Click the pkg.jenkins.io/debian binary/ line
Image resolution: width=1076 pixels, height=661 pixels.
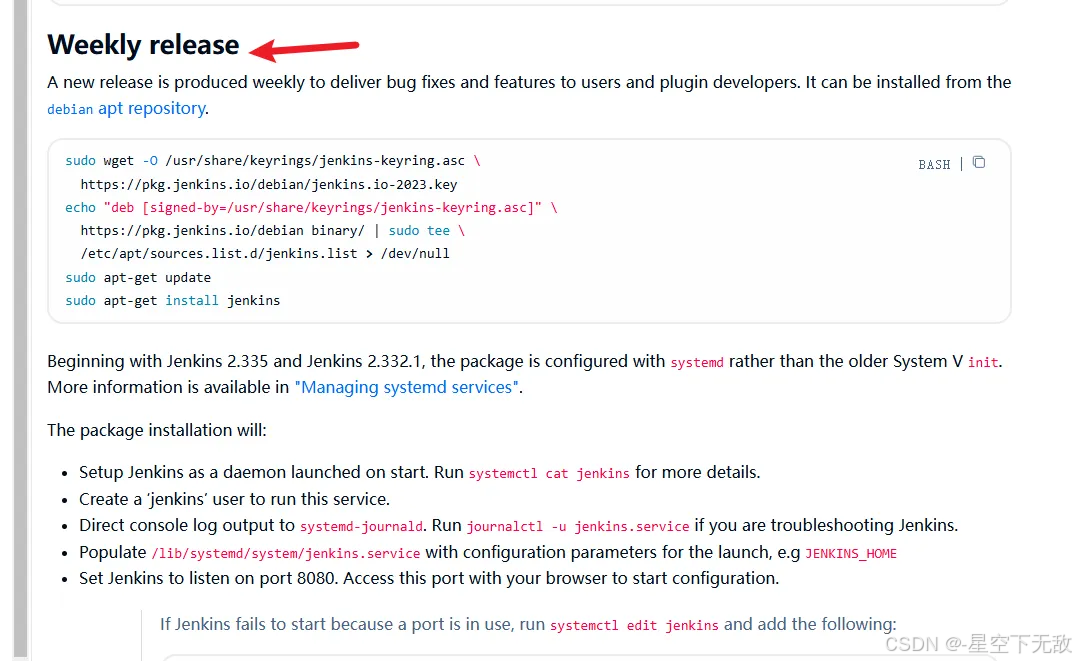(x=272, y=231)
